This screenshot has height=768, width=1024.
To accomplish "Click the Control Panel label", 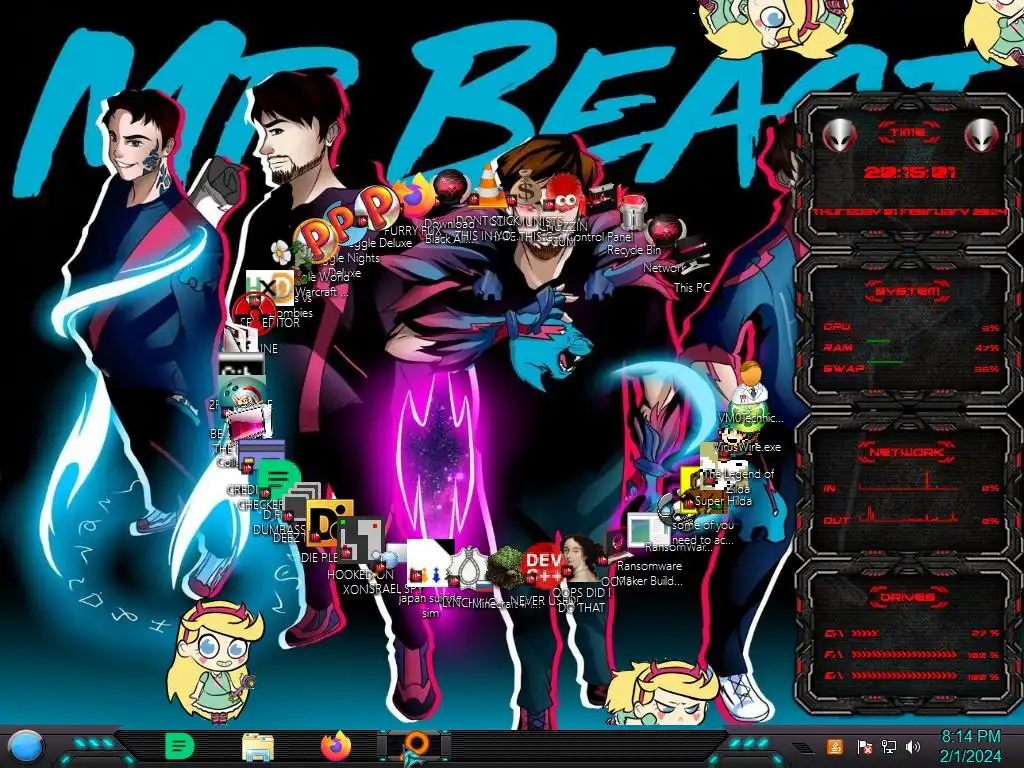I will point(601,237).
